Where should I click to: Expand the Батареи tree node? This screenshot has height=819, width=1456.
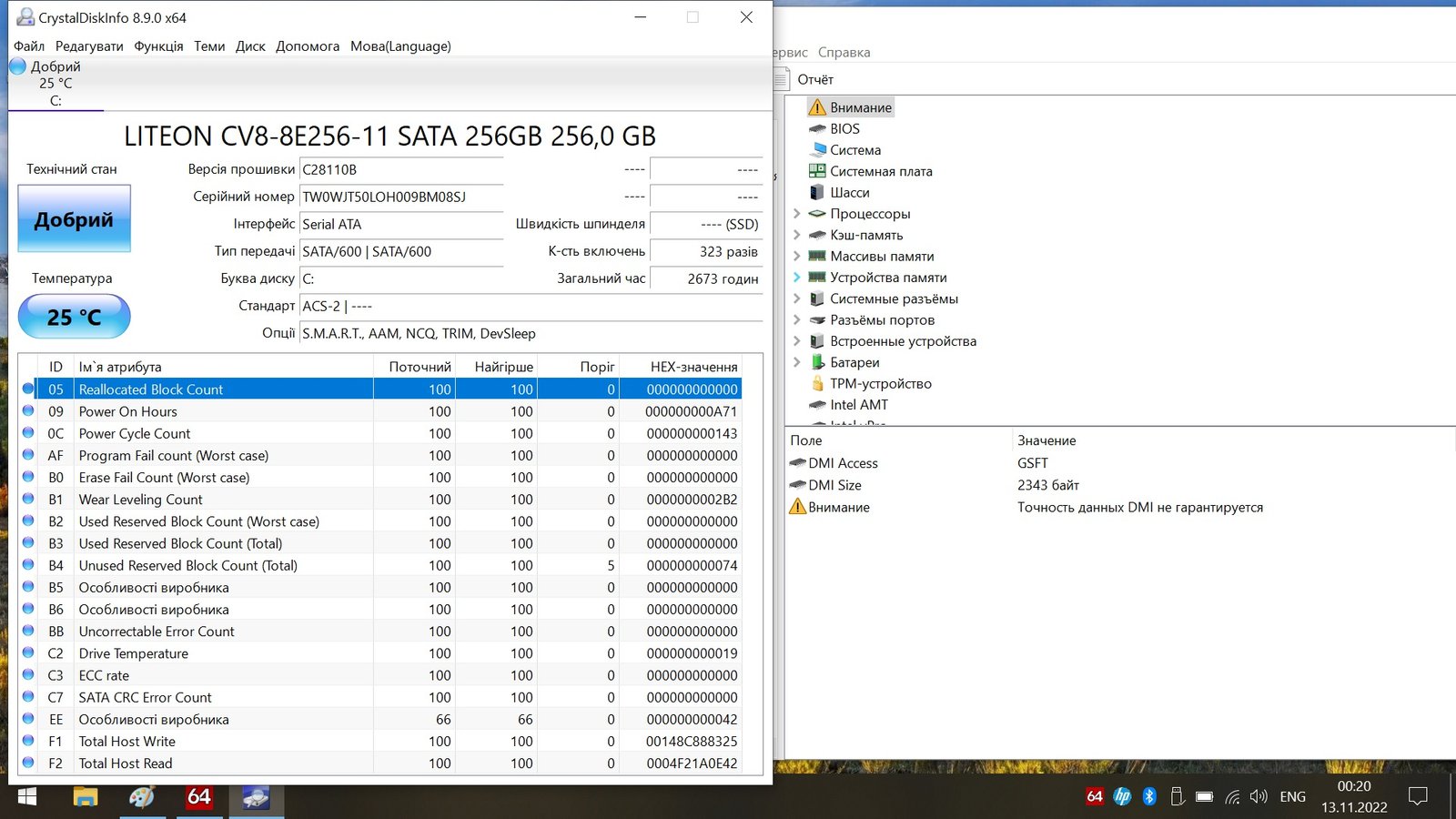click(x=797, y=362)
